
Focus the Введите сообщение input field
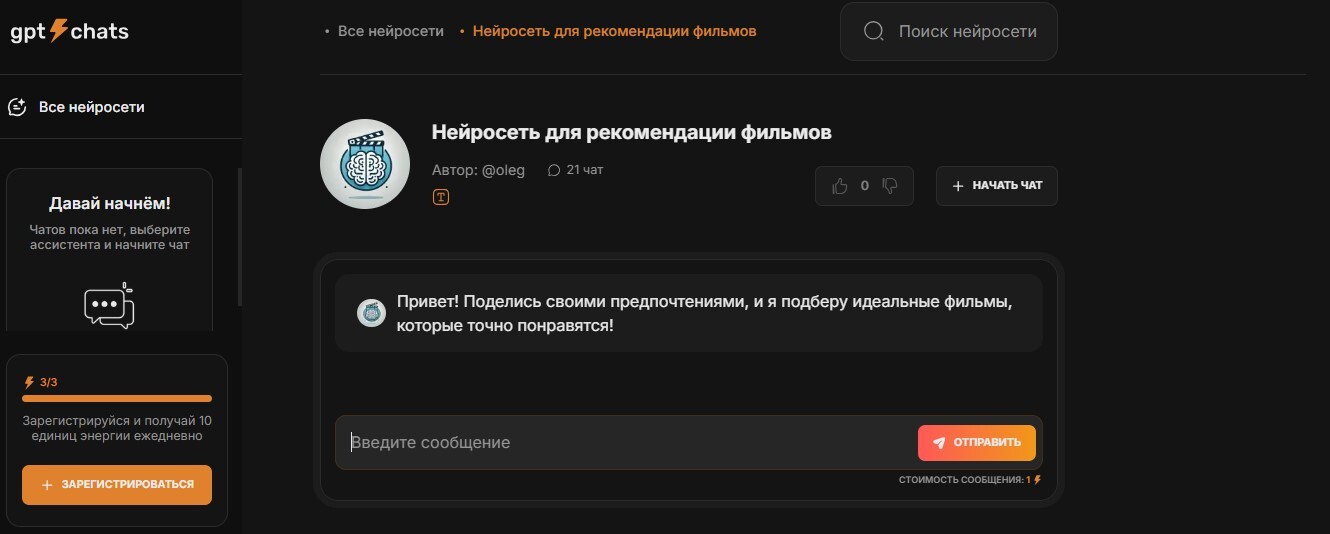(x=625, y=442)
